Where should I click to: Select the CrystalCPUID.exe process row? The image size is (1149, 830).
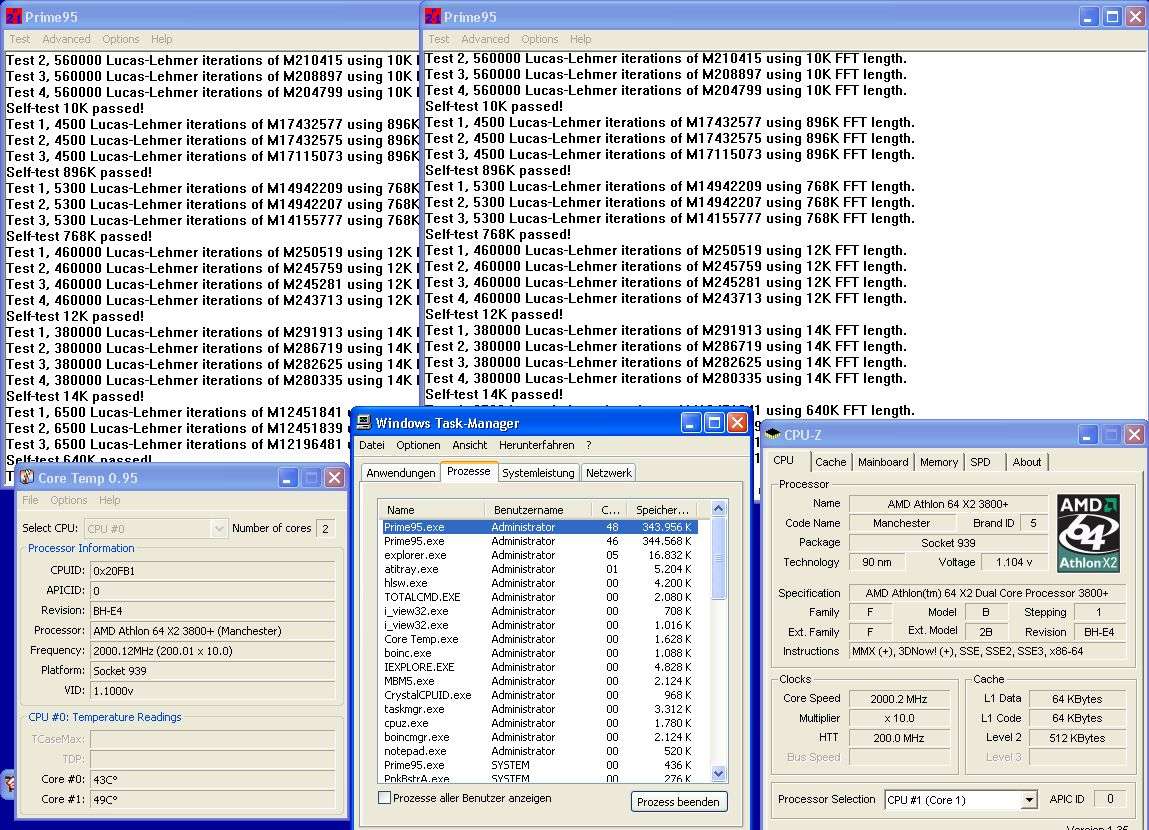point(539,694)
